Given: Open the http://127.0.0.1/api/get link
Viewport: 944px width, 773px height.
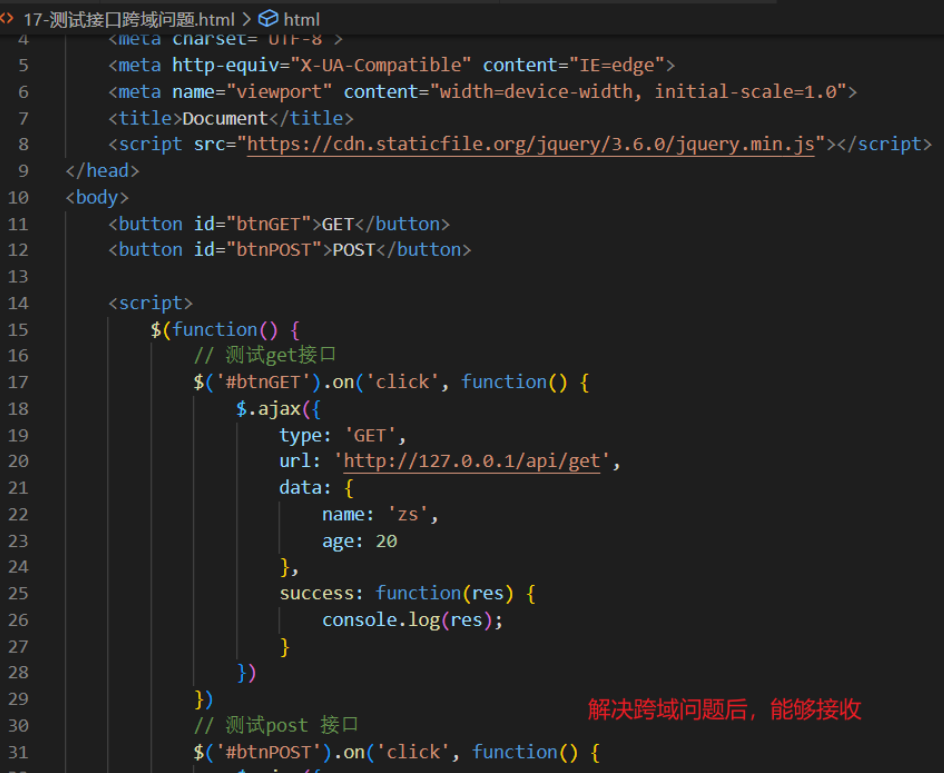Looking at the screenshot, I should pyautogui.click(x=471, y=461).
